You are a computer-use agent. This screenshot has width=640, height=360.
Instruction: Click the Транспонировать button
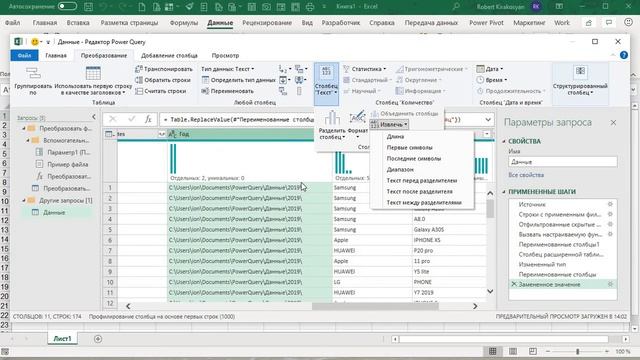pos(164,69)
